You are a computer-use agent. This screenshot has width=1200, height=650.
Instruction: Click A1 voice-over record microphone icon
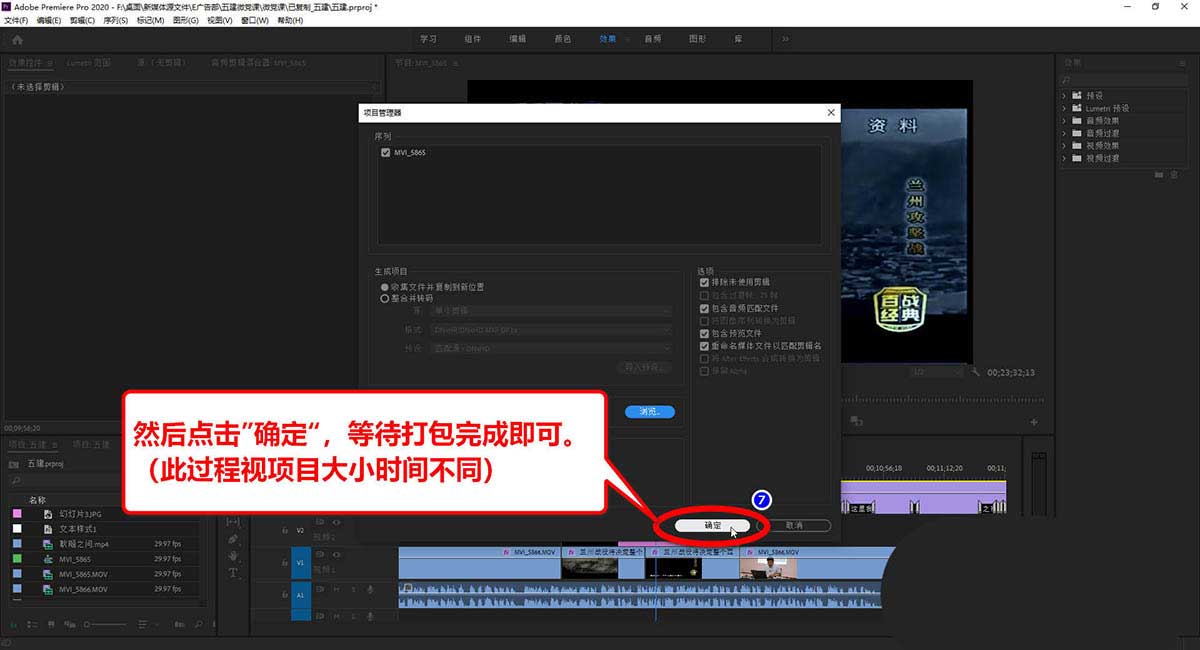[x=370, y=590]
